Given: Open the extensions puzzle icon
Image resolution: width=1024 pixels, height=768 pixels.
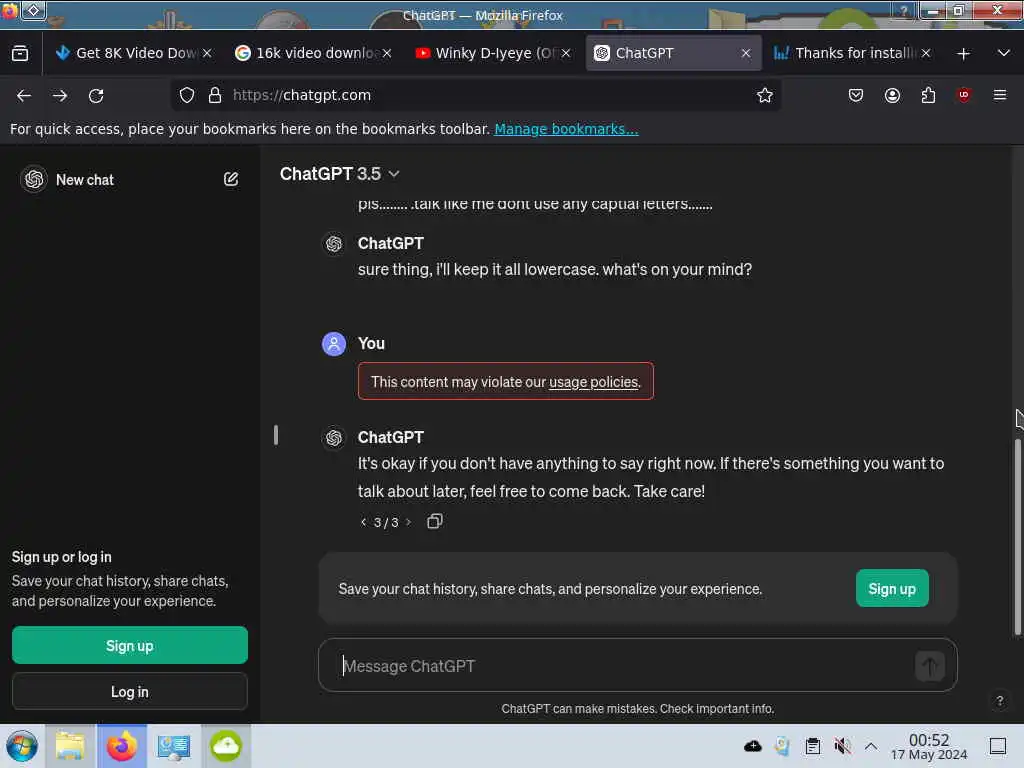Looking at the screenshot, I should (928, 95).
